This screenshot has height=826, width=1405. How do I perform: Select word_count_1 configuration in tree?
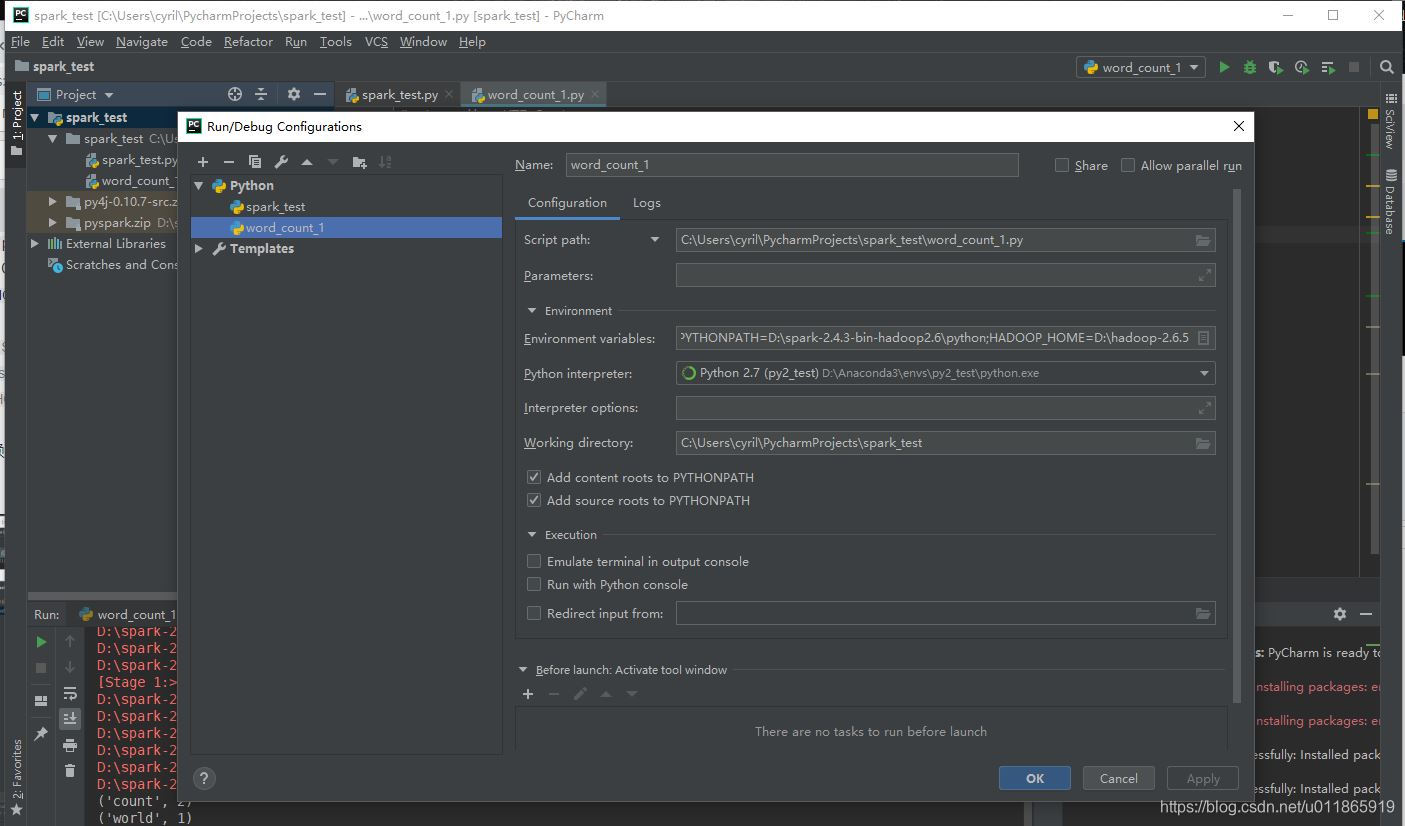point(346,227)
